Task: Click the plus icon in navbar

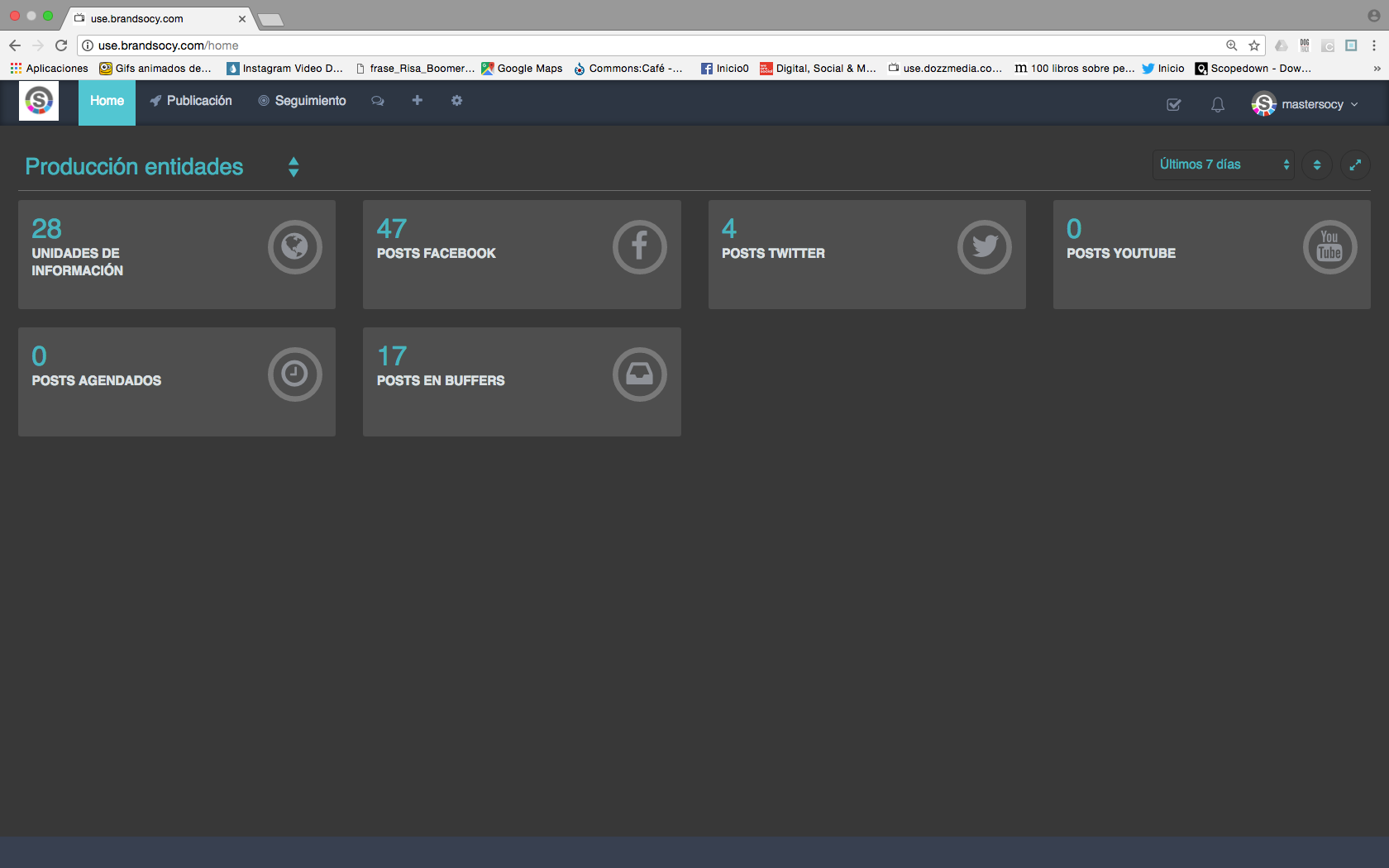Action: [418, 100]
